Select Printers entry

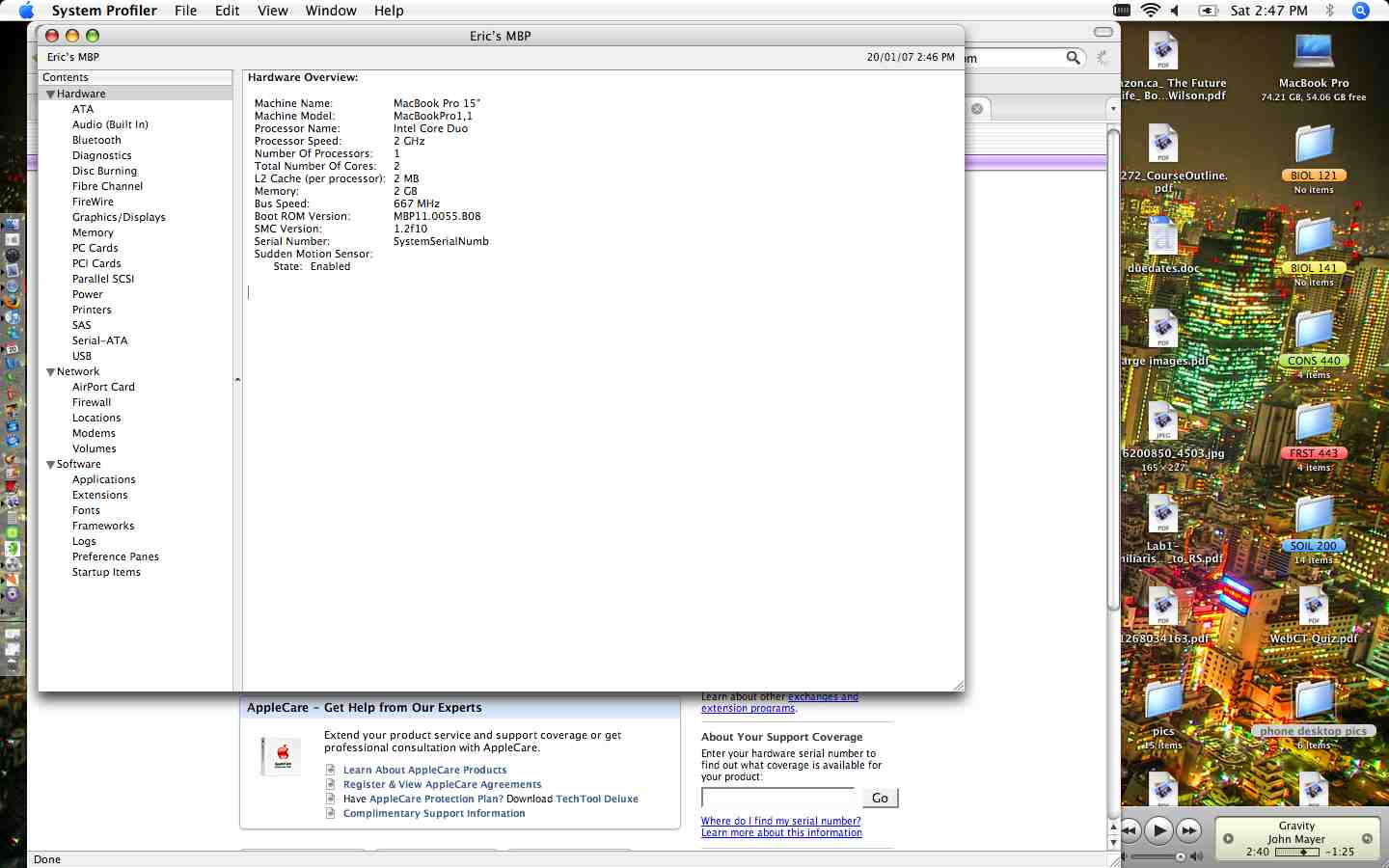coord(92,310)
